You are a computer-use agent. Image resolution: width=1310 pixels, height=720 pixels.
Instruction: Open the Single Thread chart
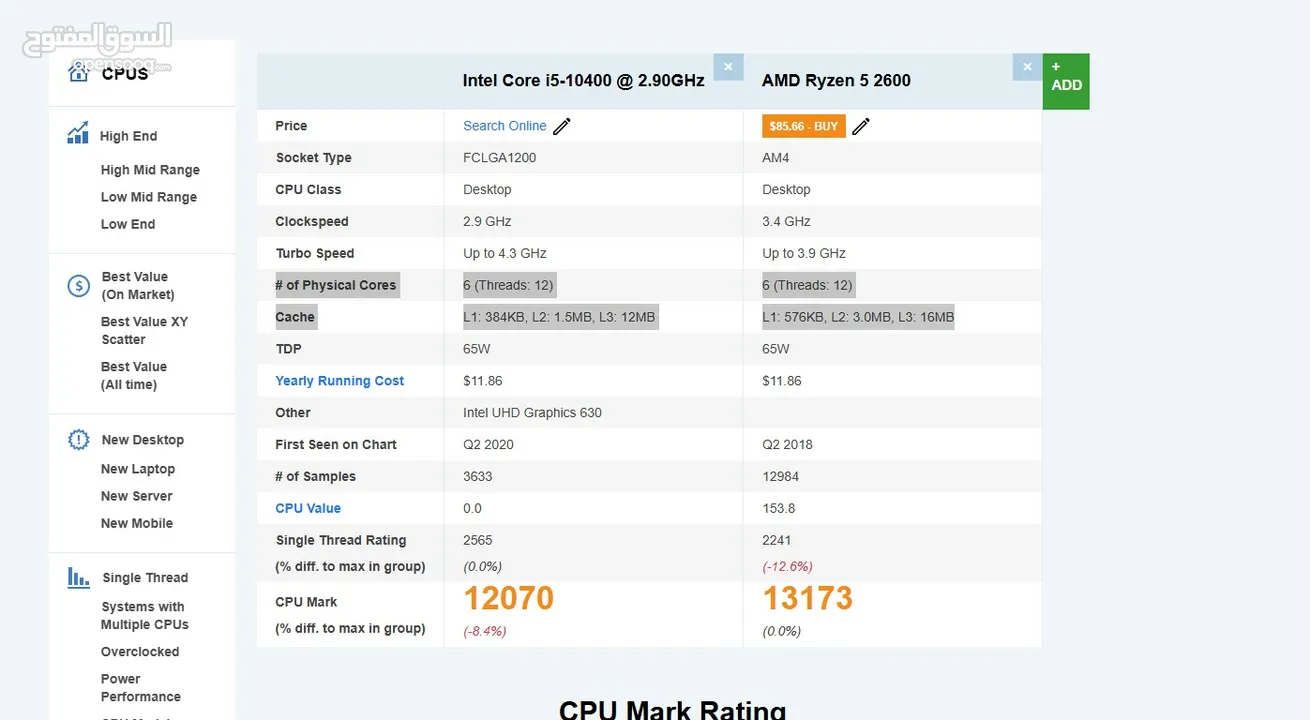click(145, 578)
